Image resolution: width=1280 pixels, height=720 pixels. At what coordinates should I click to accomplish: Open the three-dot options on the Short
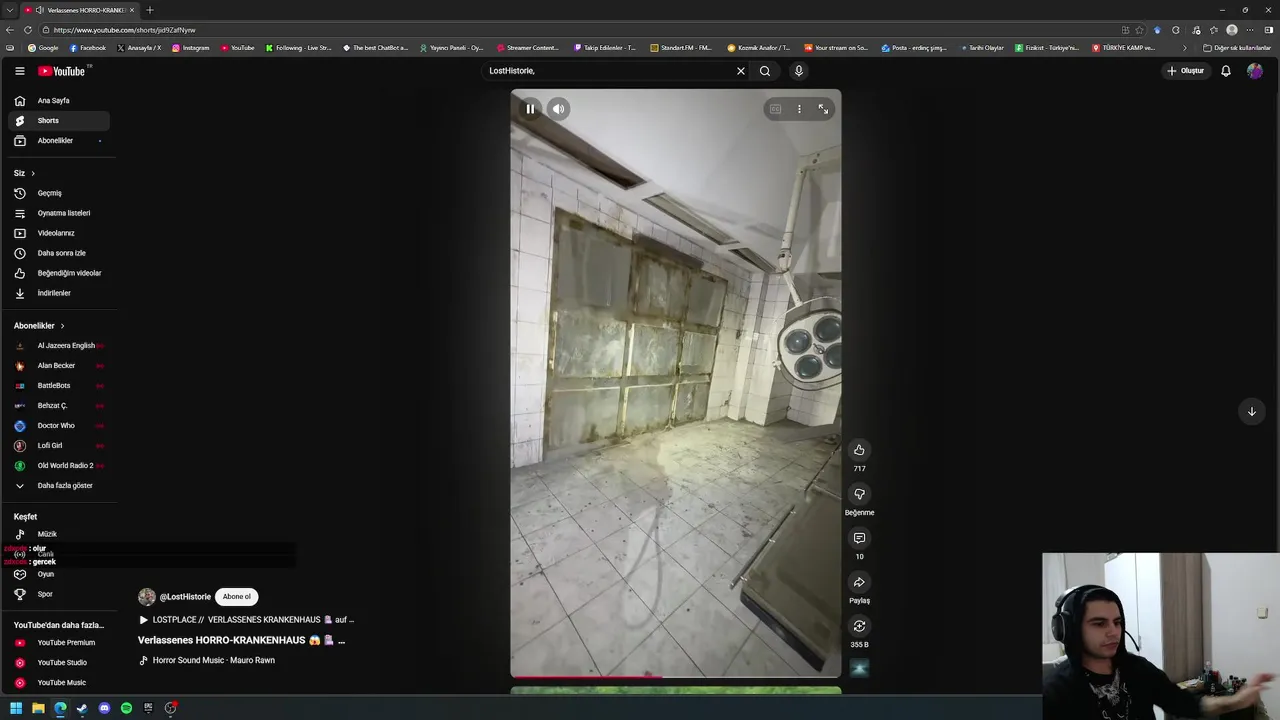click(x=799, y=109)
